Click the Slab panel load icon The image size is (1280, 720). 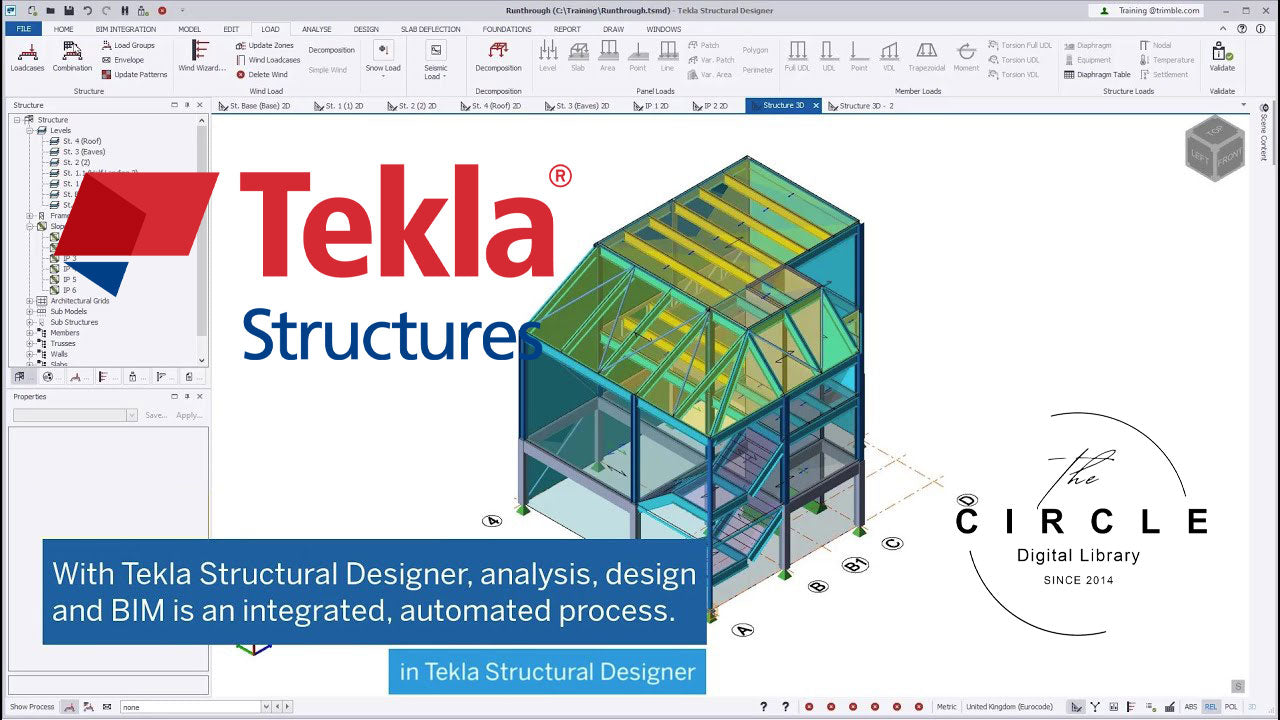tap(578, 51)
